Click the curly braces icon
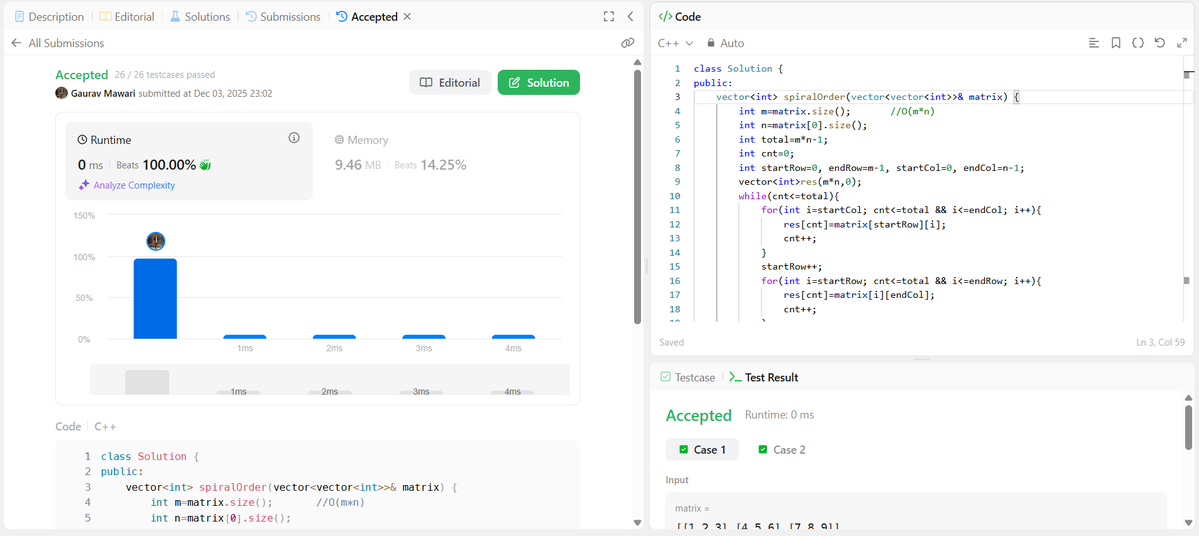Image resolution: width=1199 pixels, height=536 pixels. (1138, 44)
